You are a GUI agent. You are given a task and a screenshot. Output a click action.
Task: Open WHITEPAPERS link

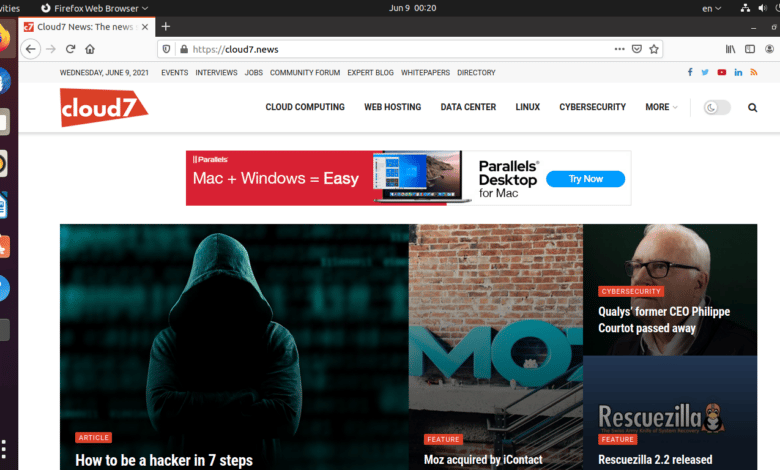click(x=425, y=73)
